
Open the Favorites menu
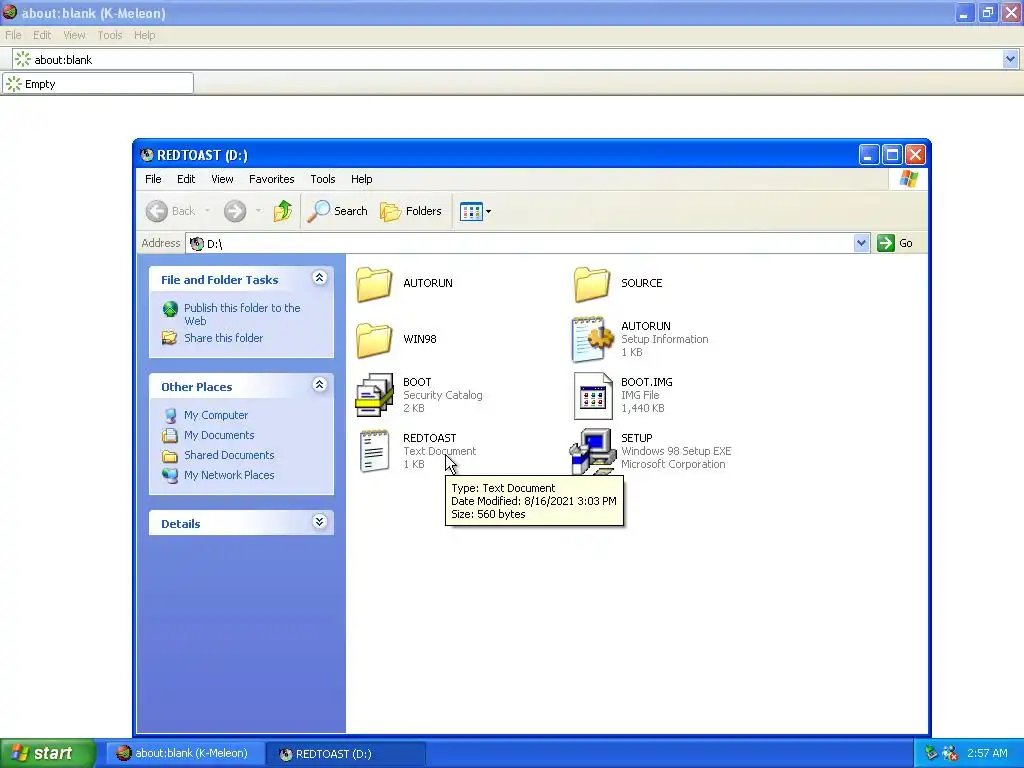[x=272, y=179]
